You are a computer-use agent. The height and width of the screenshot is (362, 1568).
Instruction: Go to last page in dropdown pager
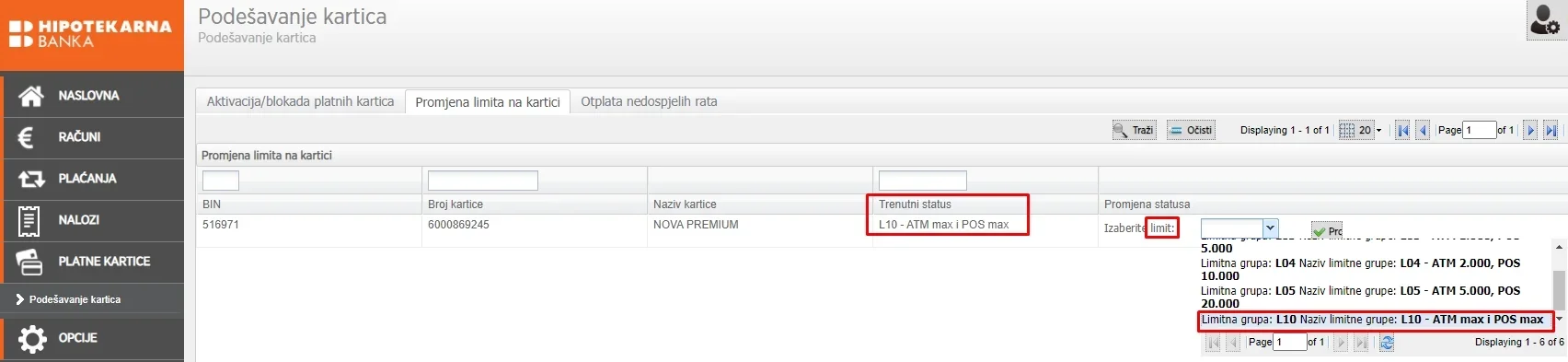pos(1361,343)
